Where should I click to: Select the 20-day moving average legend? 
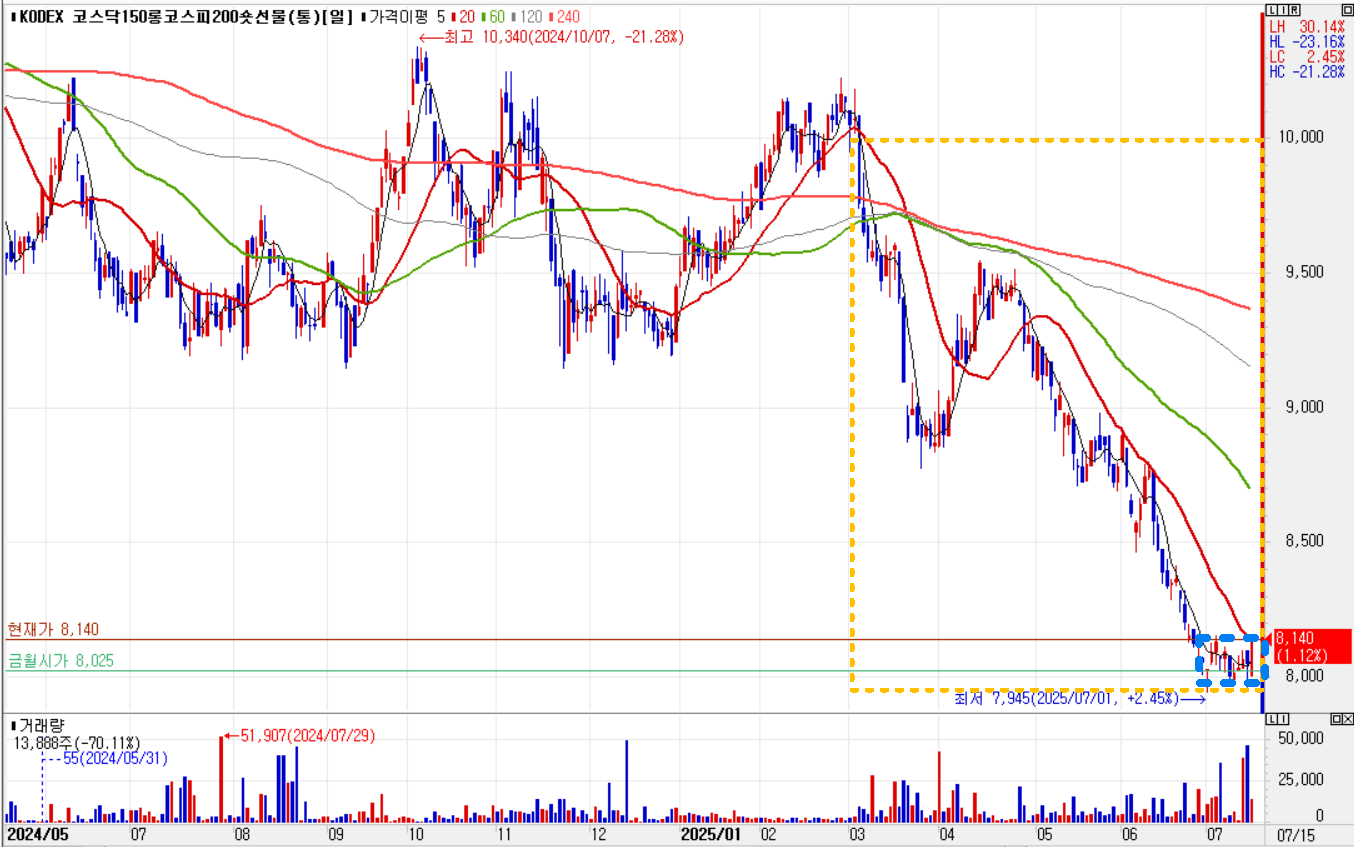[466, 17]
